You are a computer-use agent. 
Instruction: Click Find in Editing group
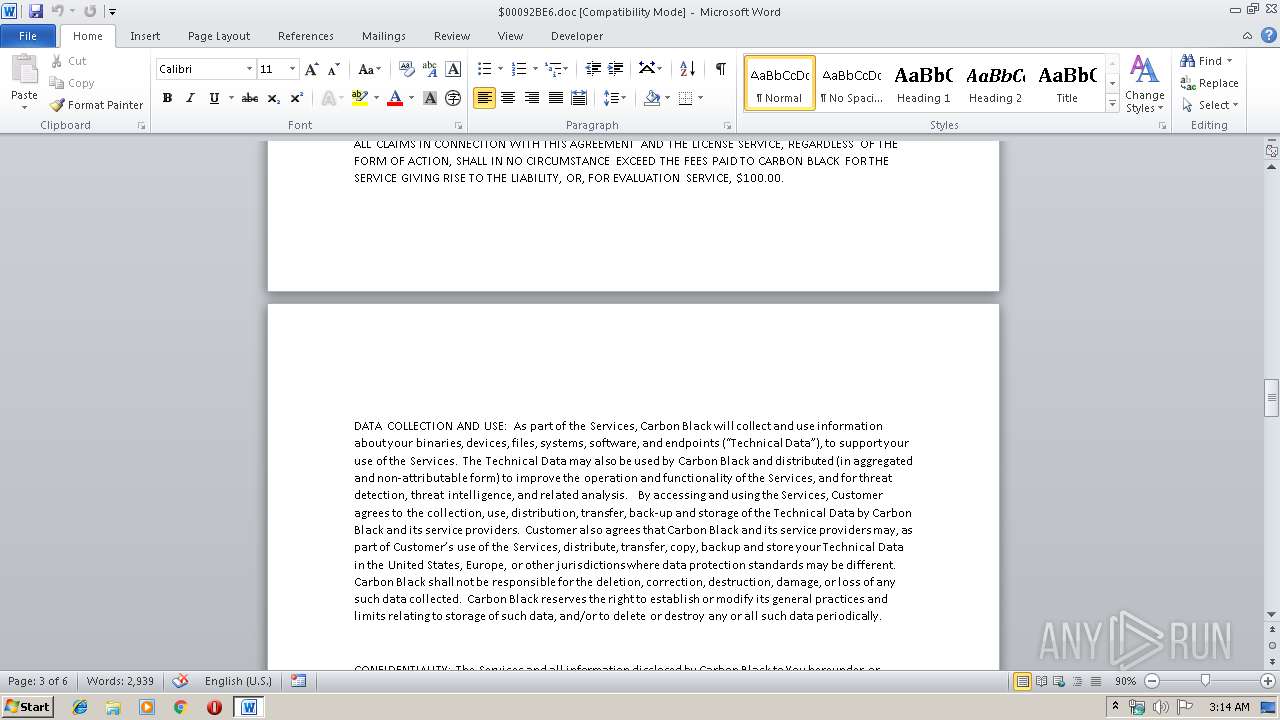click(1202, 61)
